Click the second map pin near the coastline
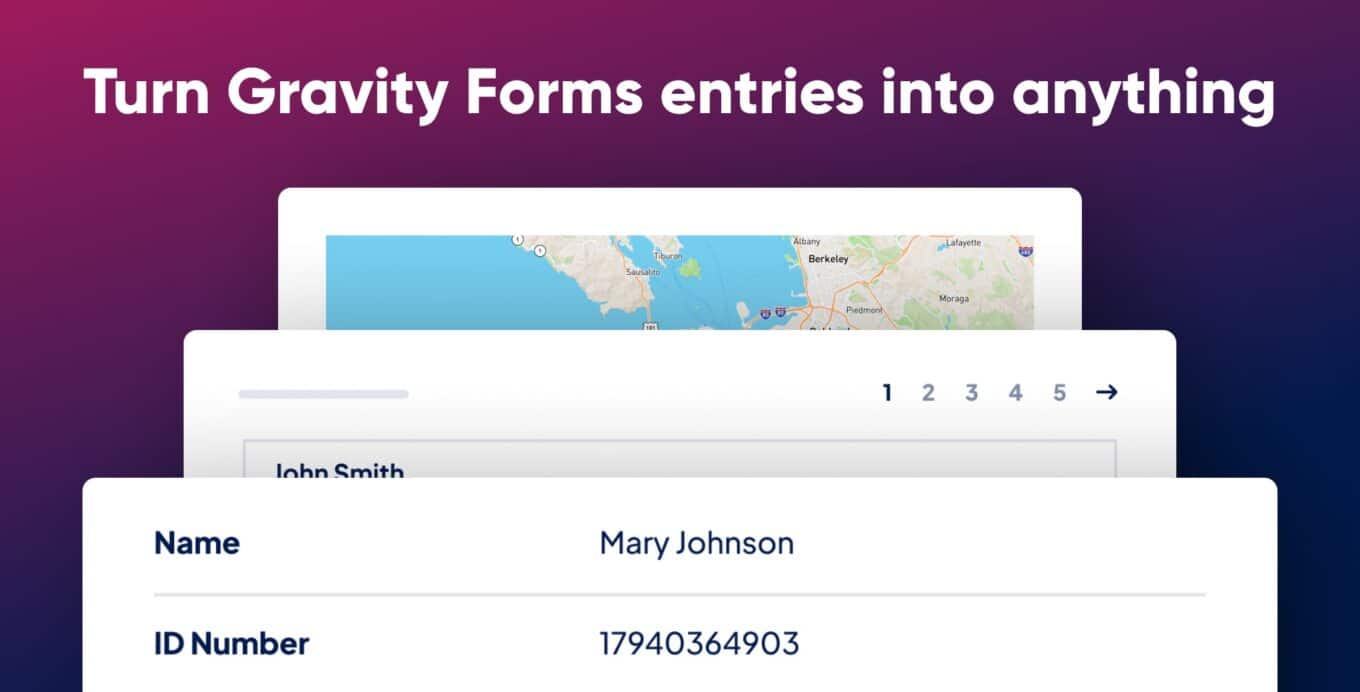 click(541, 250)
